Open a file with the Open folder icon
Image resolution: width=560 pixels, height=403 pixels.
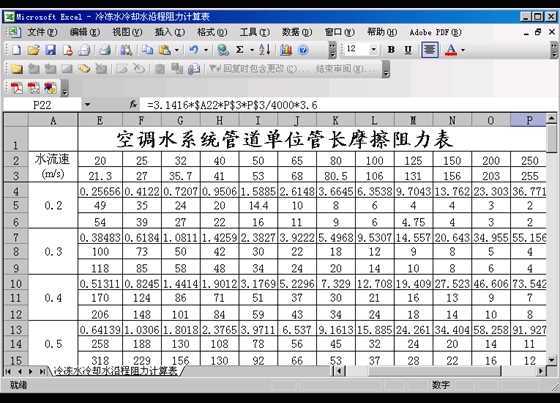tap(33, 50)
